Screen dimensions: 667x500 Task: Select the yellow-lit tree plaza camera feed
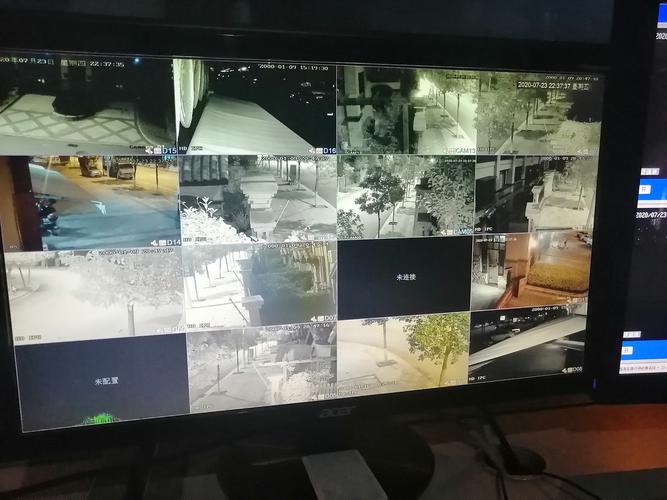pyautogui.click(x=402, y=353)
